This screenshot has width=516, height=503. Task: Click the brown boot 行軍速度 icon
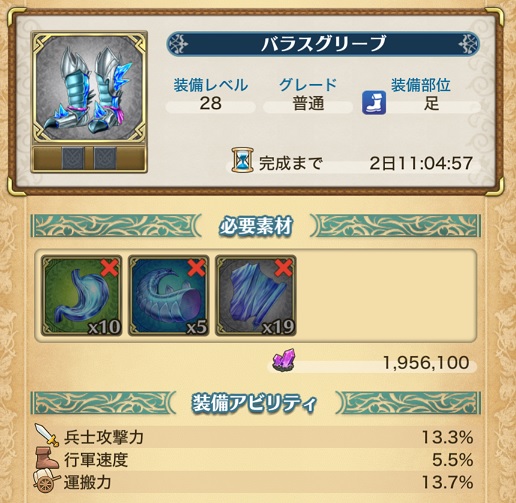[47, 459]
